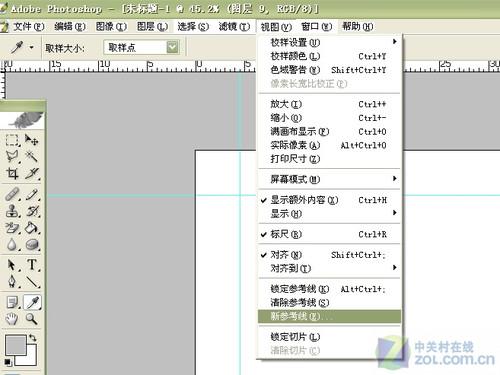Select the Hand tool
The image size is (500, 375).
point(13,319)
